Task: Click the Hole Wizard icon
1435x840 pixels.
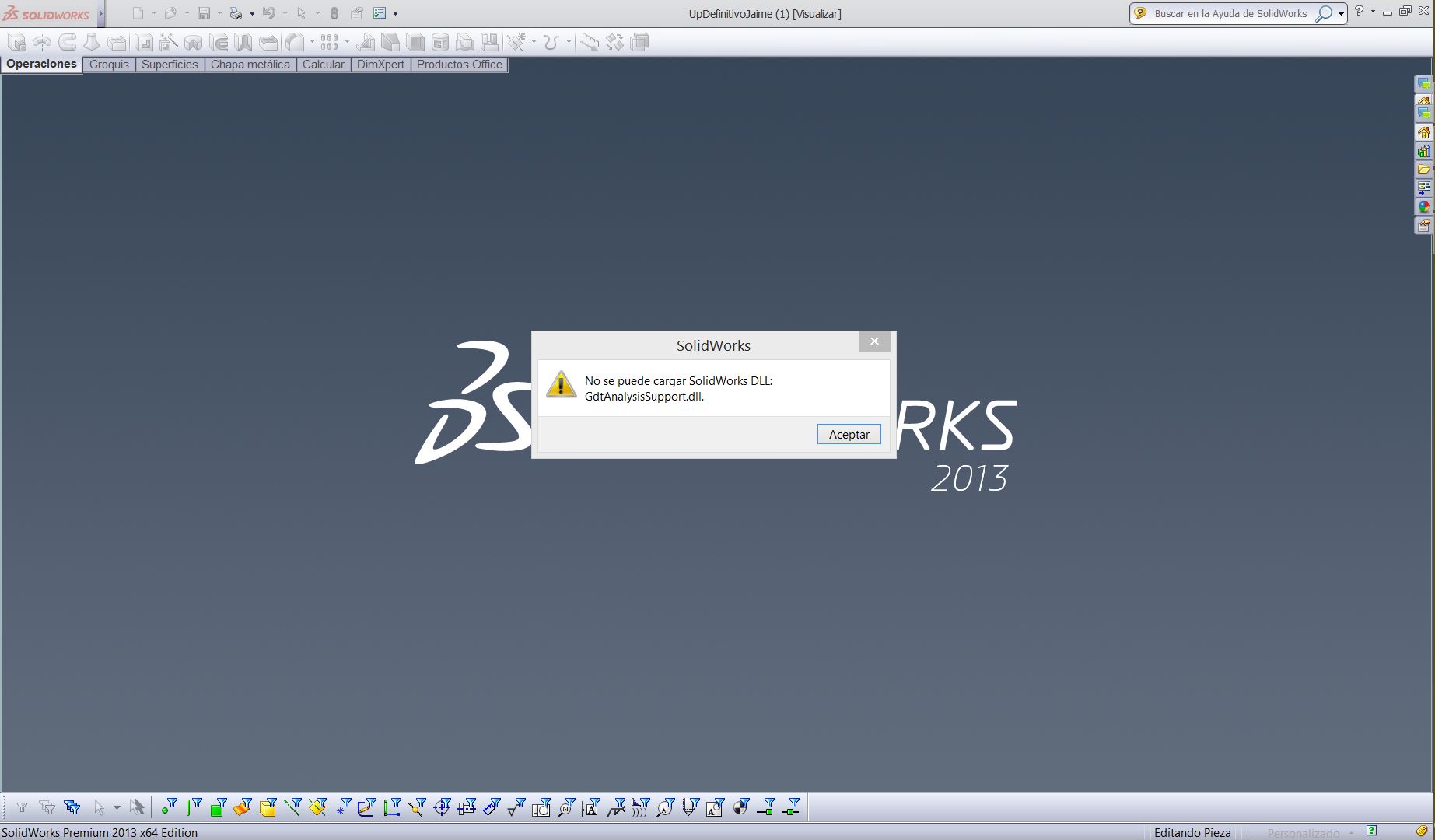Action: [169, 42]
